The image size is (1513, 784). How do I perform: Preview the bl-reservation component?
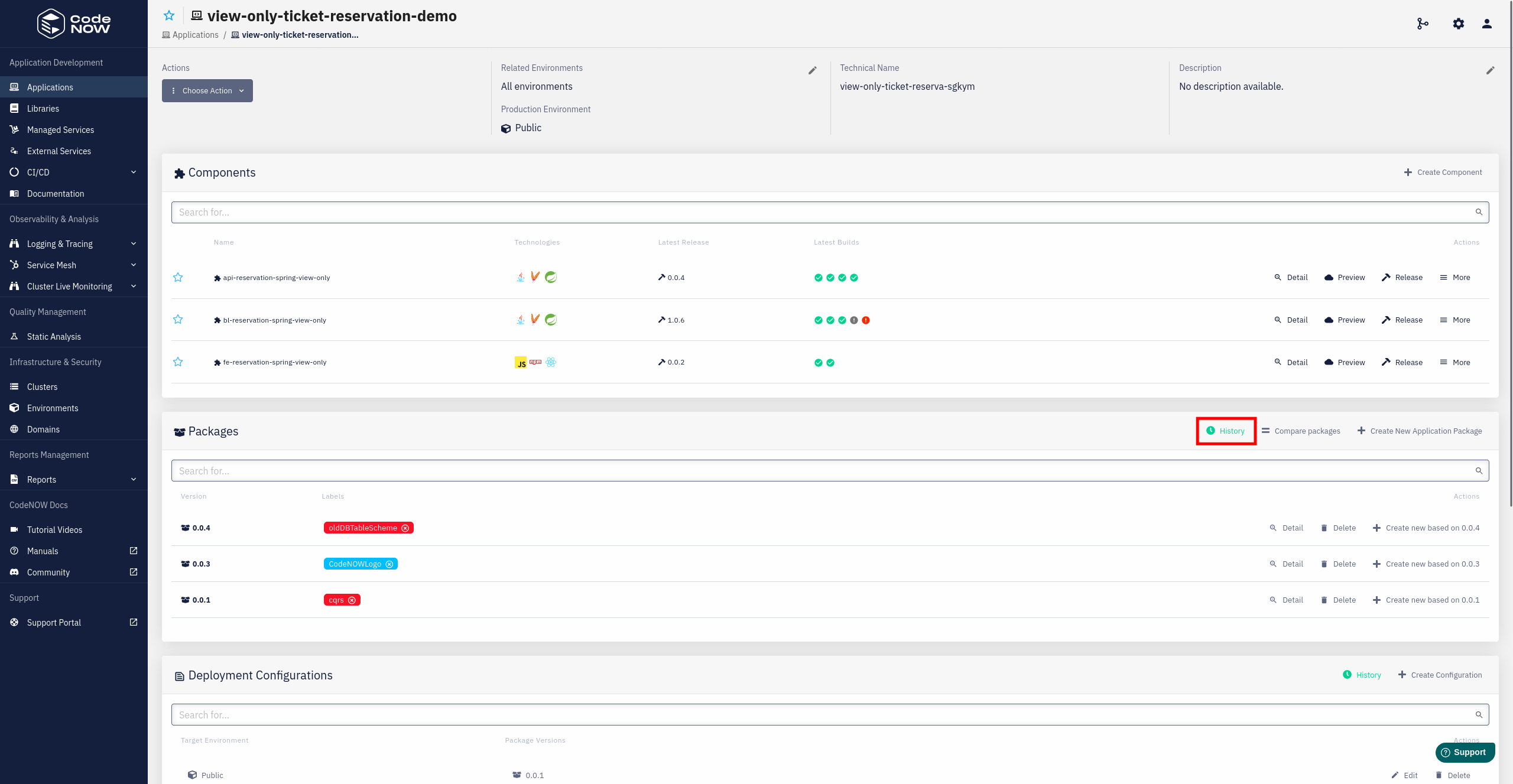[x=1345, y=320]
